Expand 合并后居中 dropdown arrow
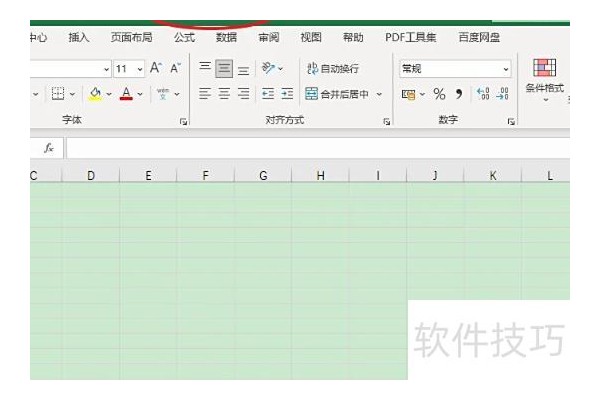Viewport: 600px width, 400px height. tap(380, 94)
